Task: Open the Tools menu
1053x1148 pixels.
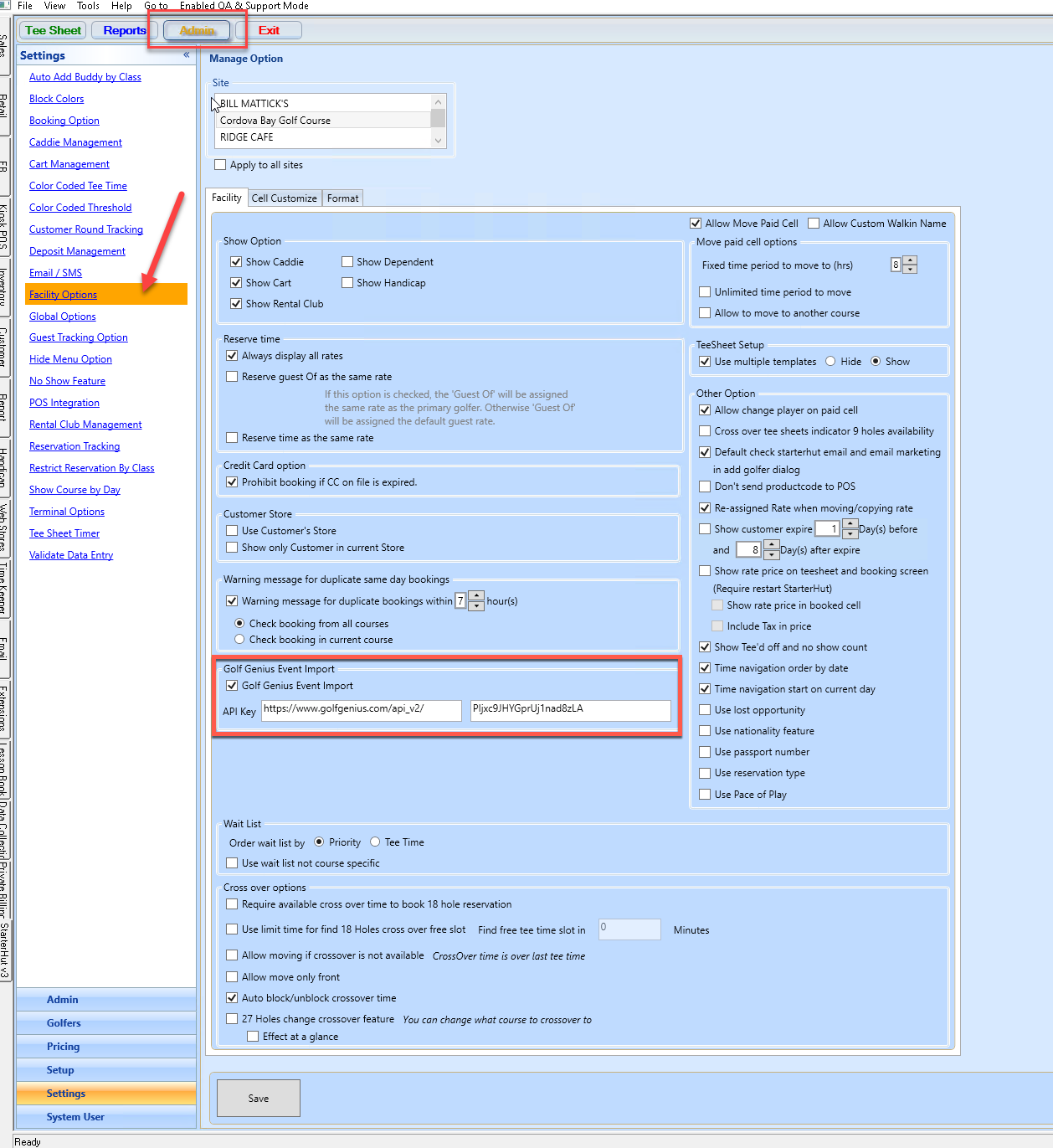Action: tap(88, 6)
